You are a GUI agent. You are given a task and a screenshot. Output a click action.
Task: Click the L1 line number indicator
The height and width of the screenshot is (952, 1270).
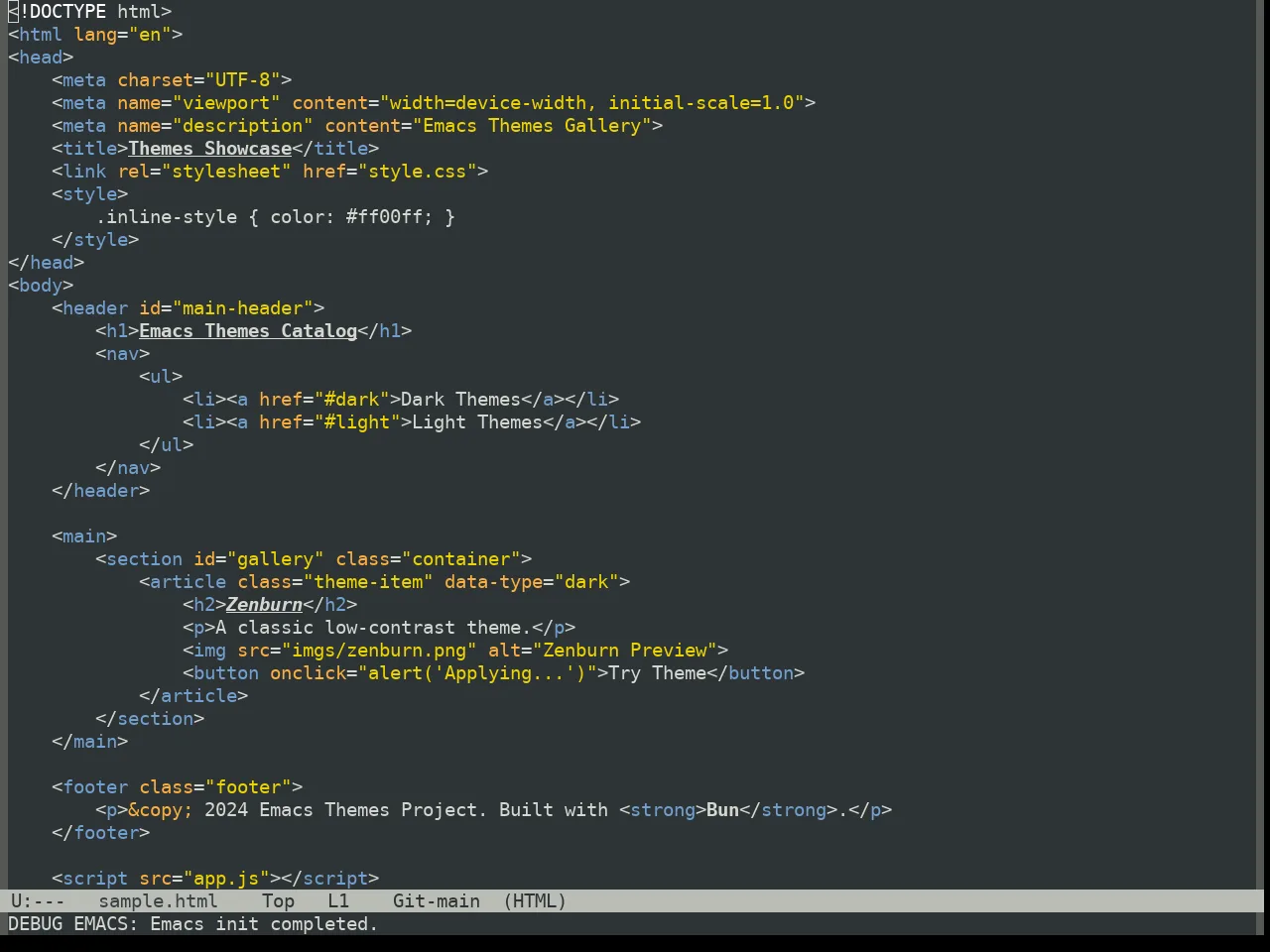[x=338, y=901]
